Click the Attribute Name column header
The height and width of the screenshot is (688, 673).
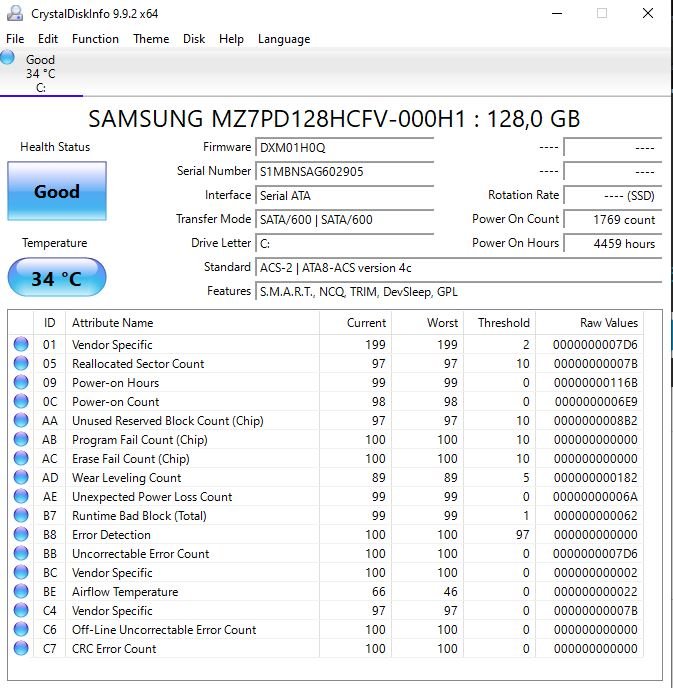[x=192, y=323]
